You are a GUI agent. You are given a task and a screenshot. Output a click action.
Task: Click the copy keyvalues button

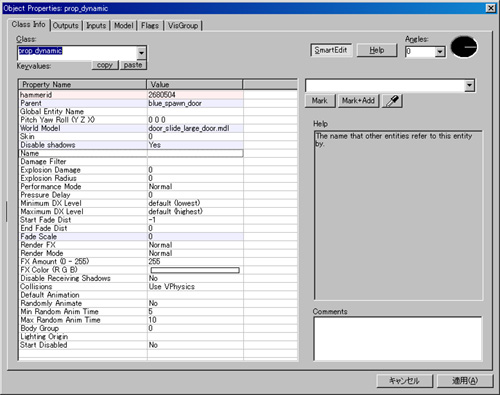coord(105,65)
